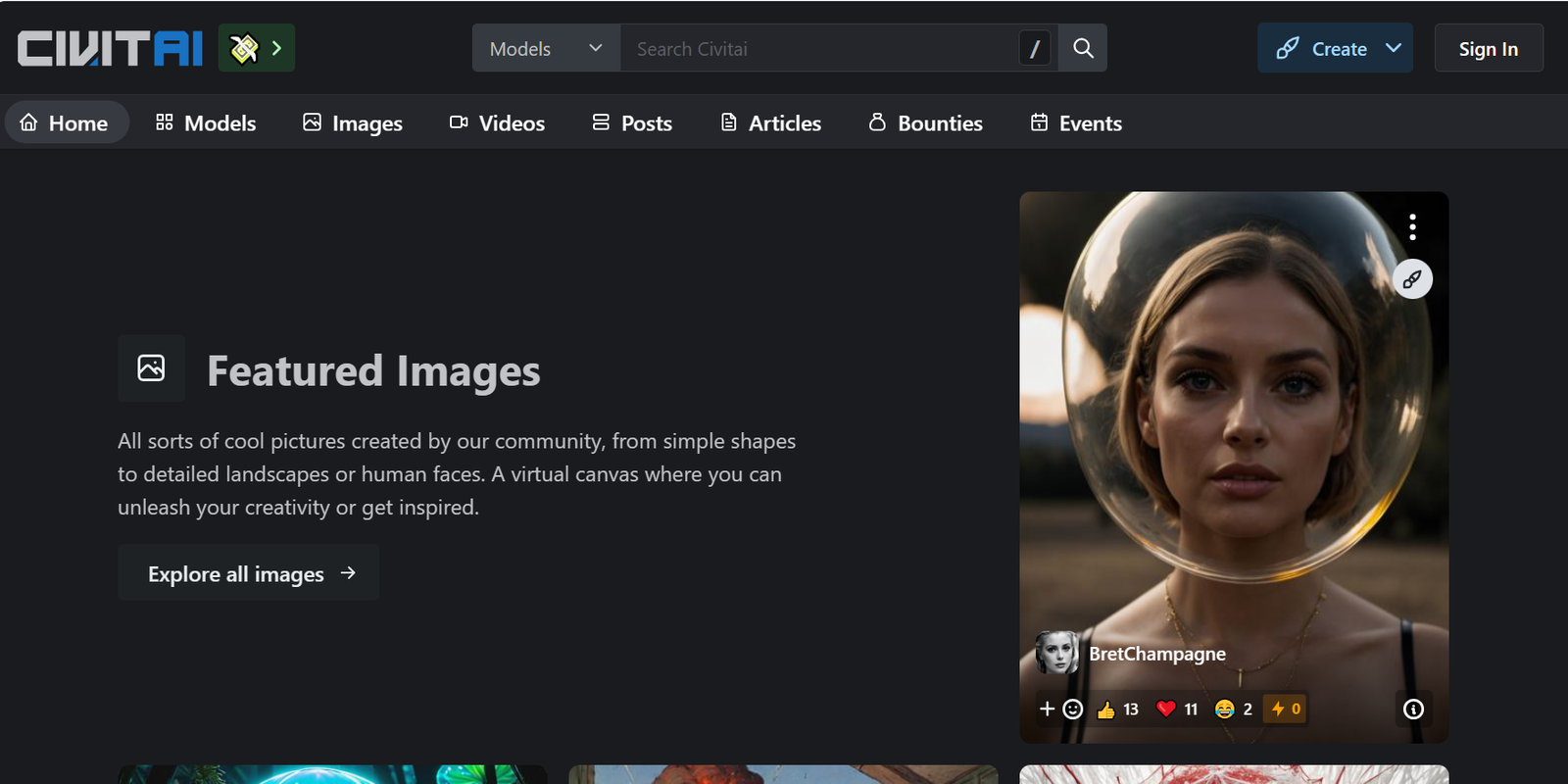Click Explore all images button

pyautogui.click(x=248, y=573)
